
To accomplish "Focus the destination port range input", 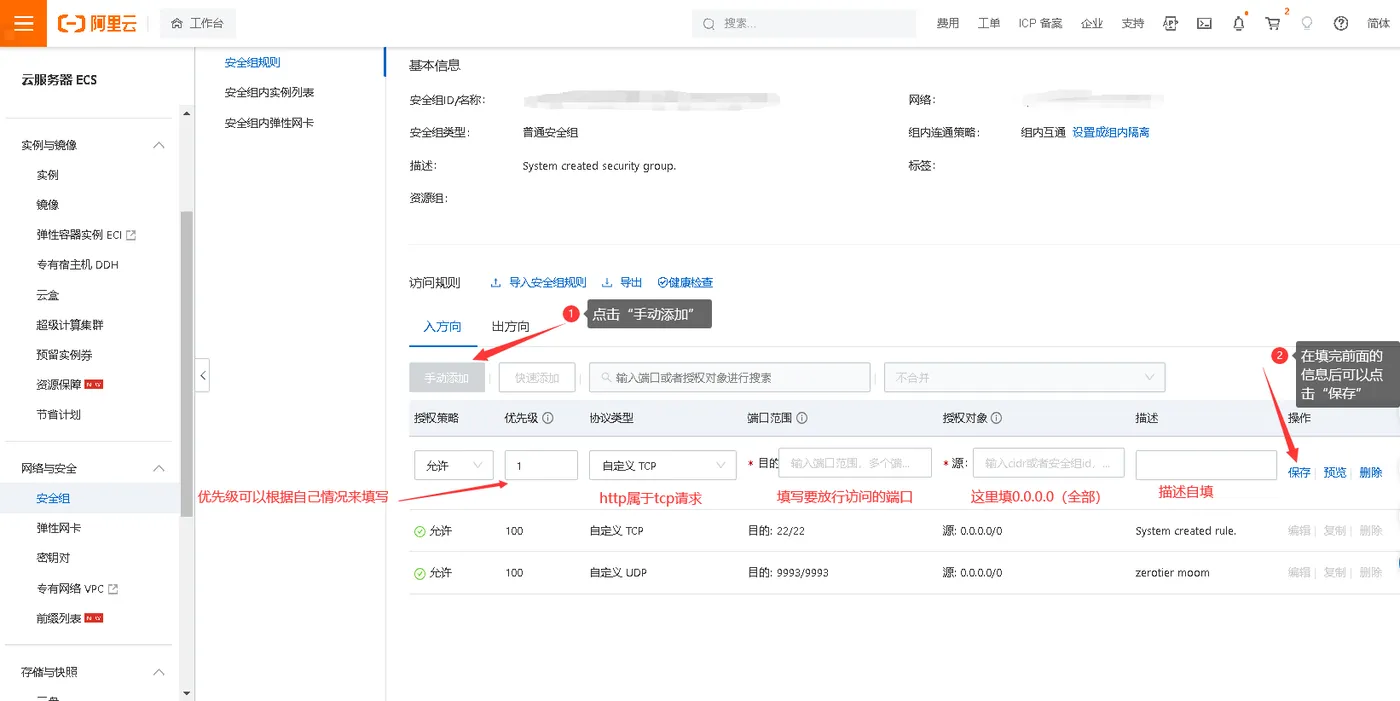I will [855, 463].
